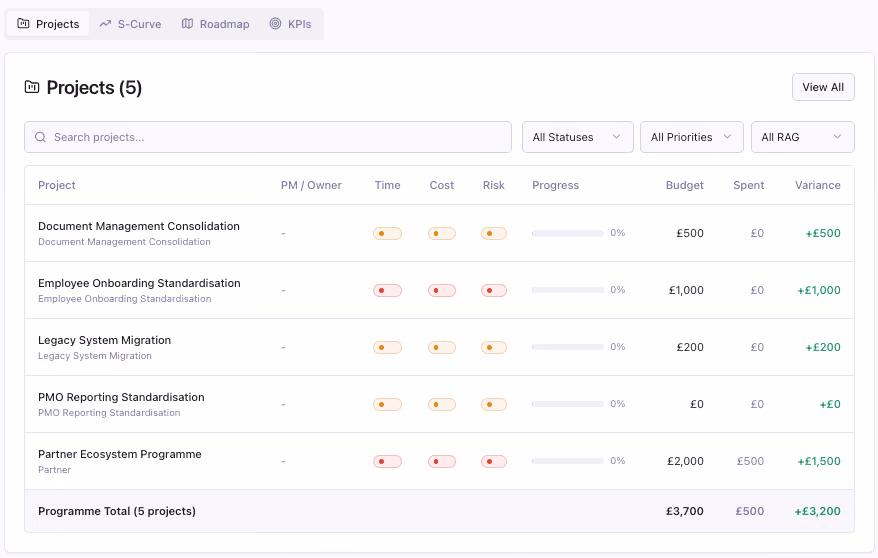Click Time RAG indicator for Employee Onboarding Standardisation

[387, 290]
